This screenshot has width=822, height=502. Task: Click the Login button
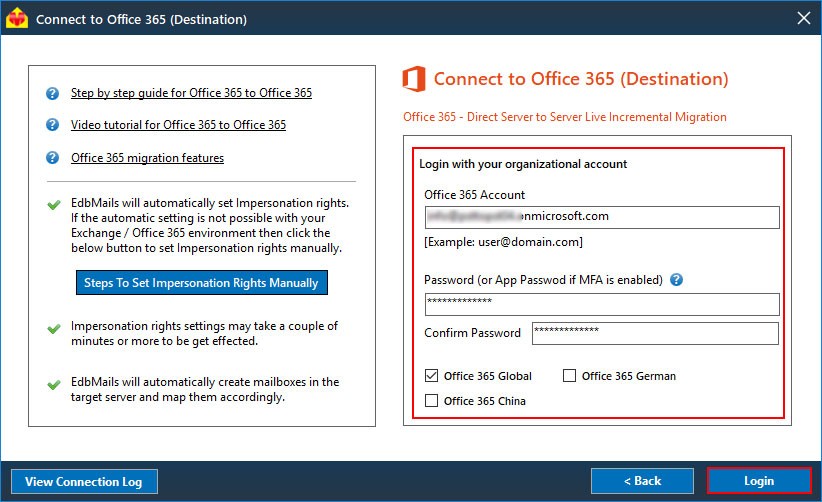point(759,481)
